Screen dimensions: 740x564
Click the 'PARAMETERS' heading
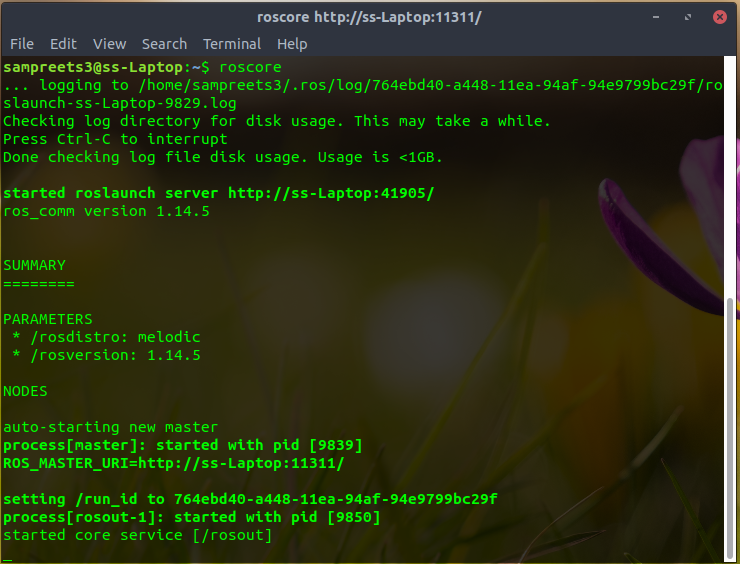pyautogui.click(x=48, y=319)
